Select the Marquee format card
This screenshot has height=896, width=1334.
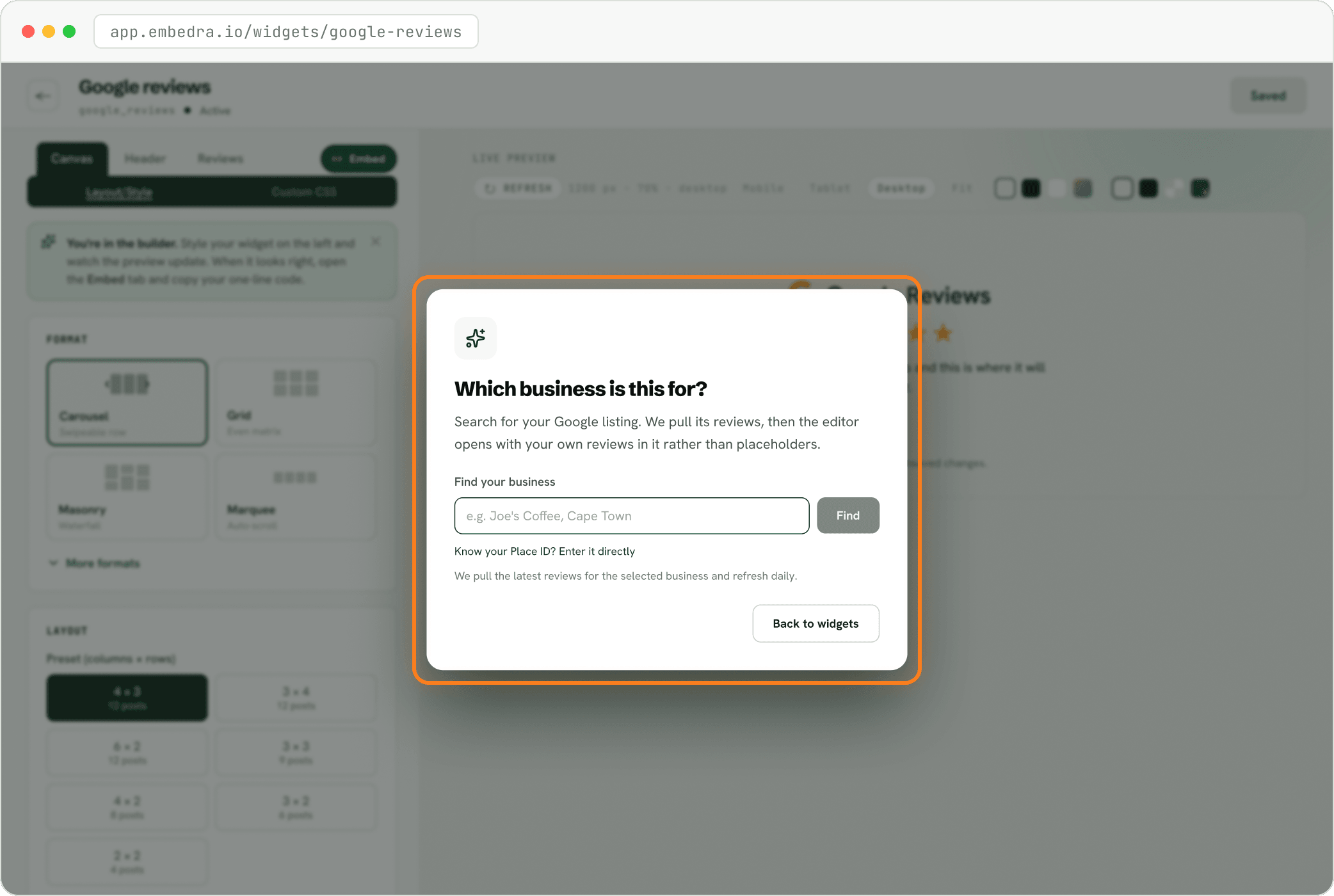(x=295, y=497)
